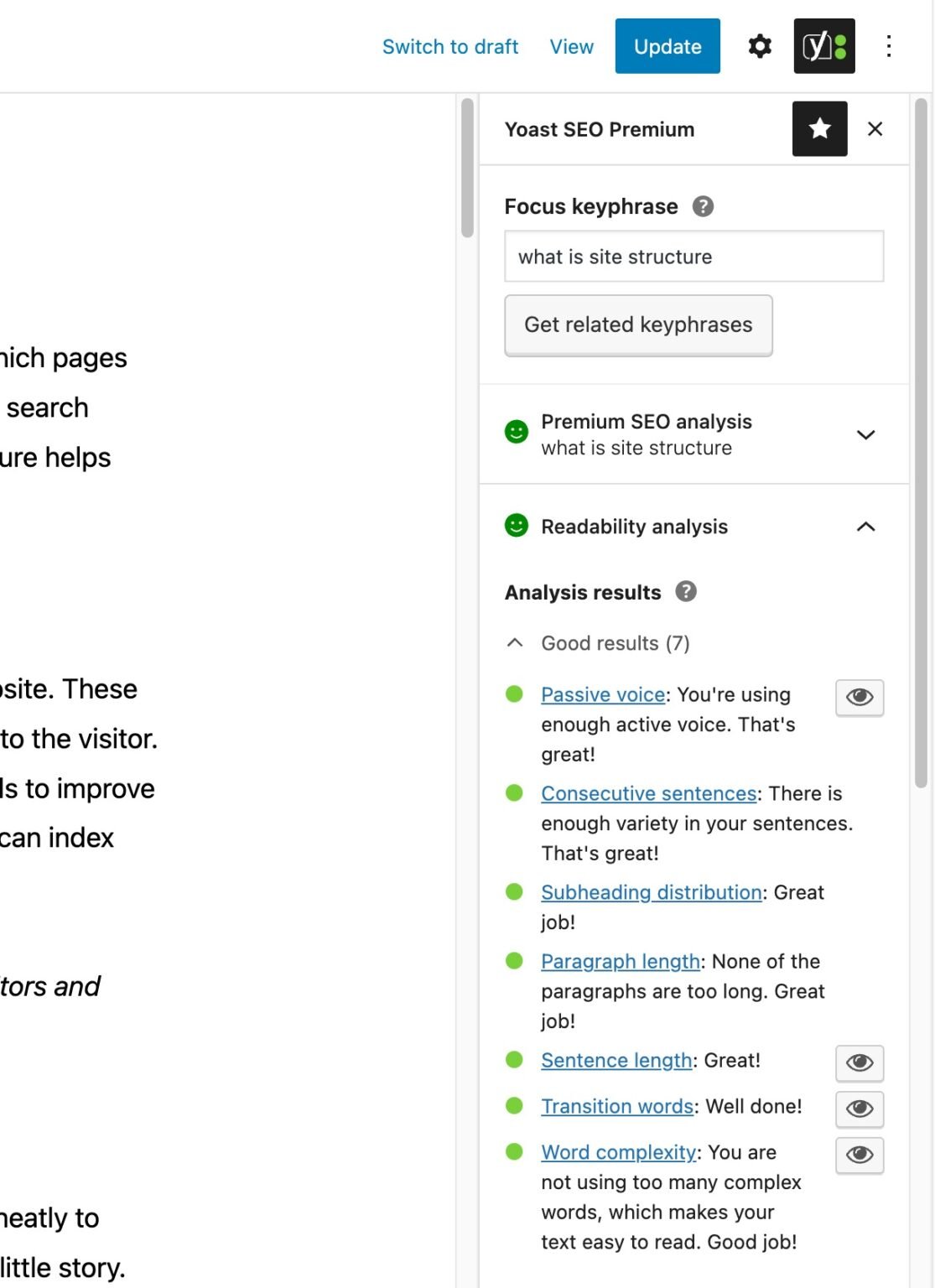The image size is (935, 1288).
Task: Click the Premium SEO analysis smiley icon
Action: tap(516, 431)
